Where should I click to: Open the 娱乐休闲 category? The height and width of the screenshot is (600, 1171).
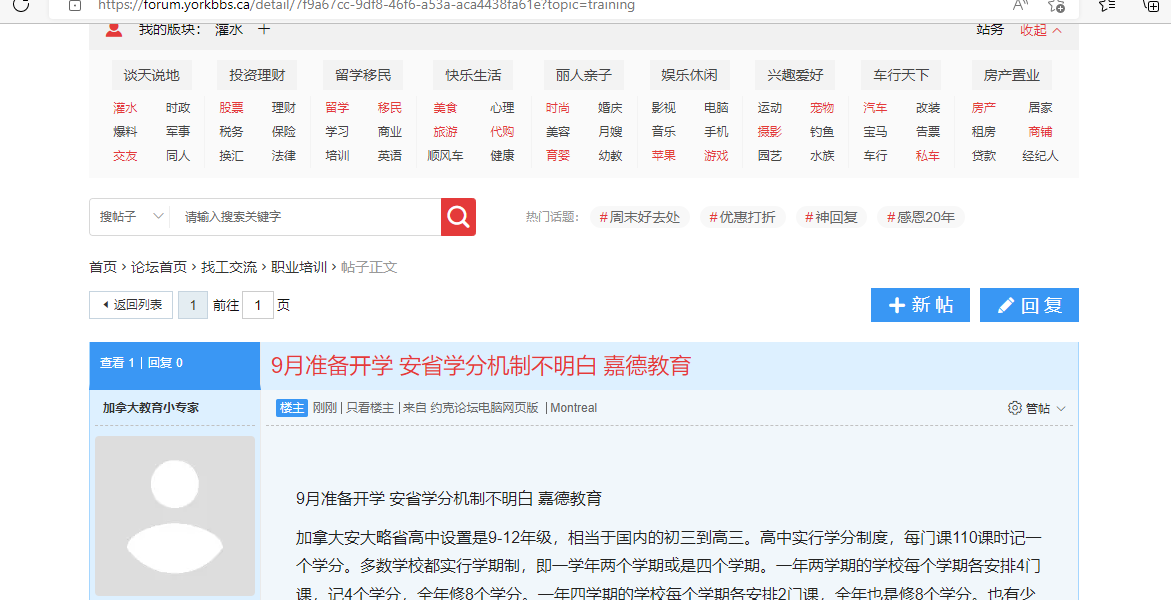tap(690, 75)
